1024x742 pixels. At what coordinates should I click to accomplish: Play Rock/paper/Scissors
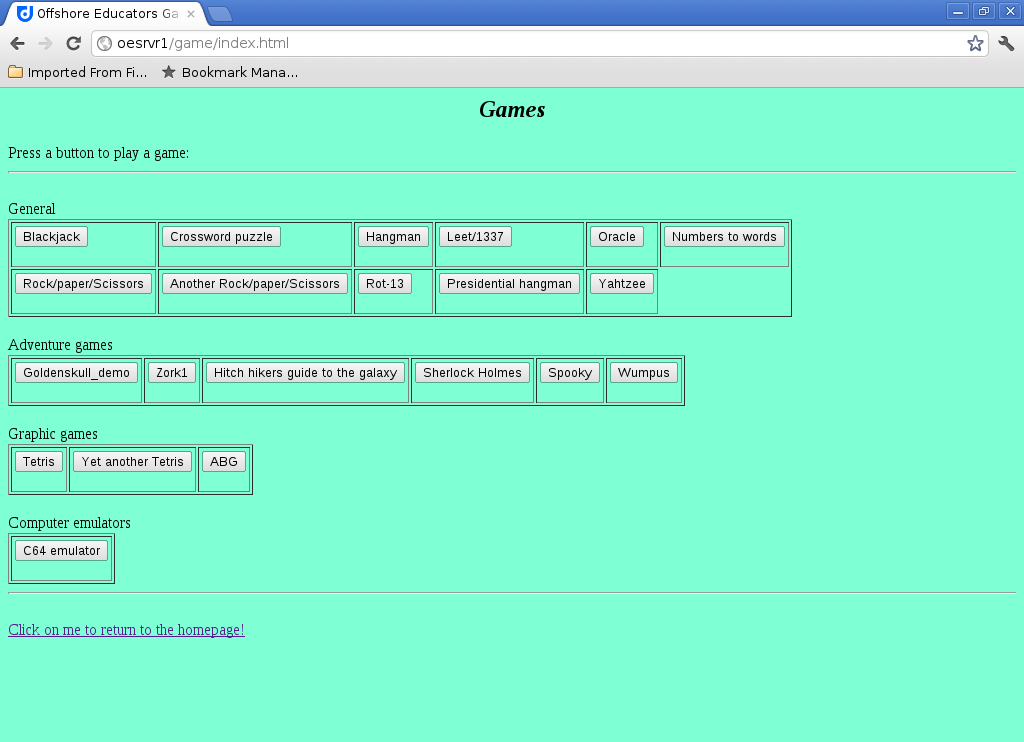tap(82, 283)
